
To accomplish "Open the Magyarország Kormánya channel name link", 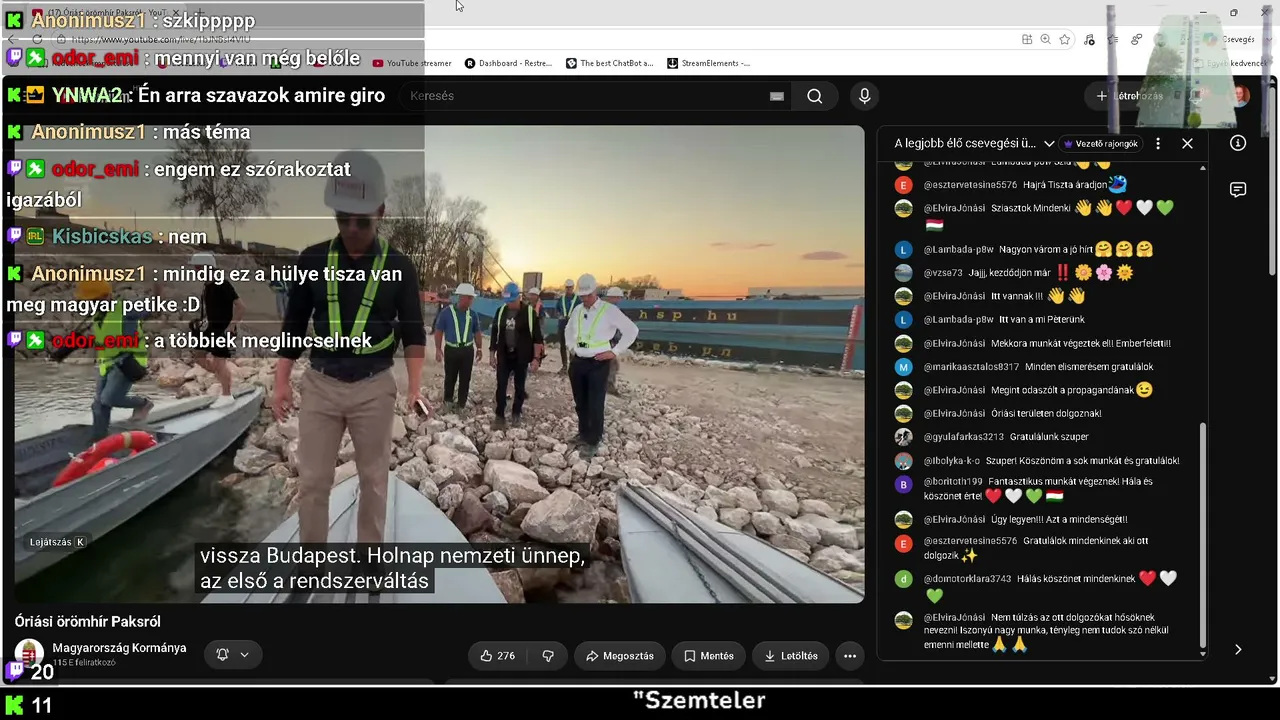I will coord(119,648).
